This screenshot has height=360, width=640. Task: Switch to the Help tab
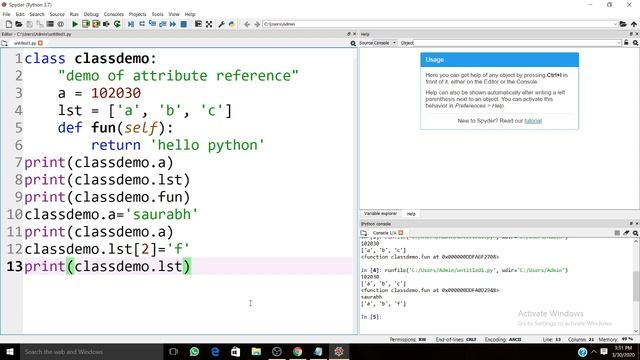[x=411, y=214]
